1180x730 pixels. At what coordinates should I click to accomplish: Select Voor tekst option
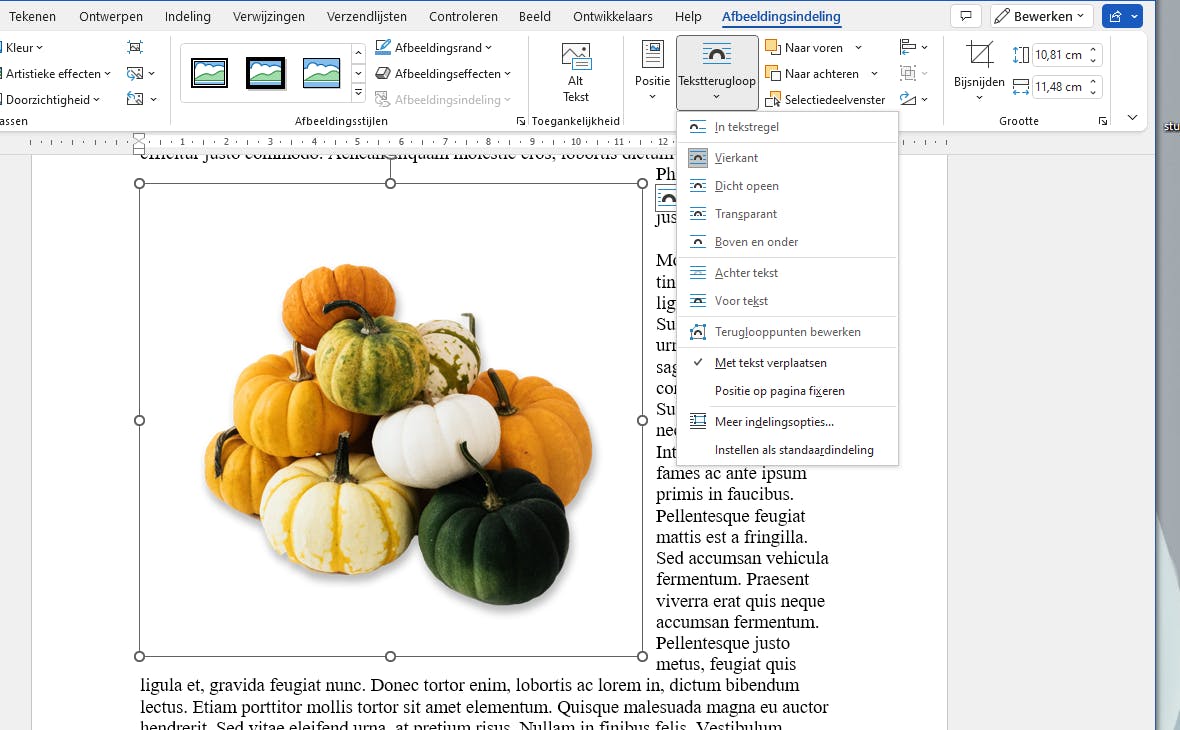(787, 301)
